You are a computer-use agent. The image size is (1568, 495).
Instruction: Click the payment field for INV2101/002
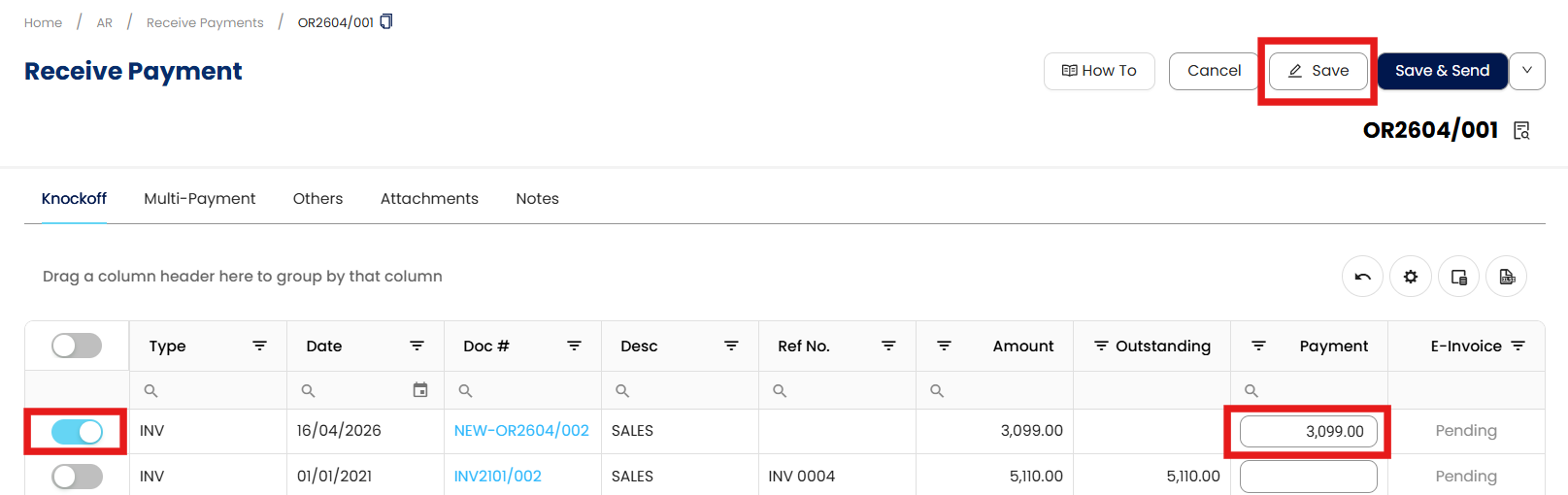coord(1308,477)
